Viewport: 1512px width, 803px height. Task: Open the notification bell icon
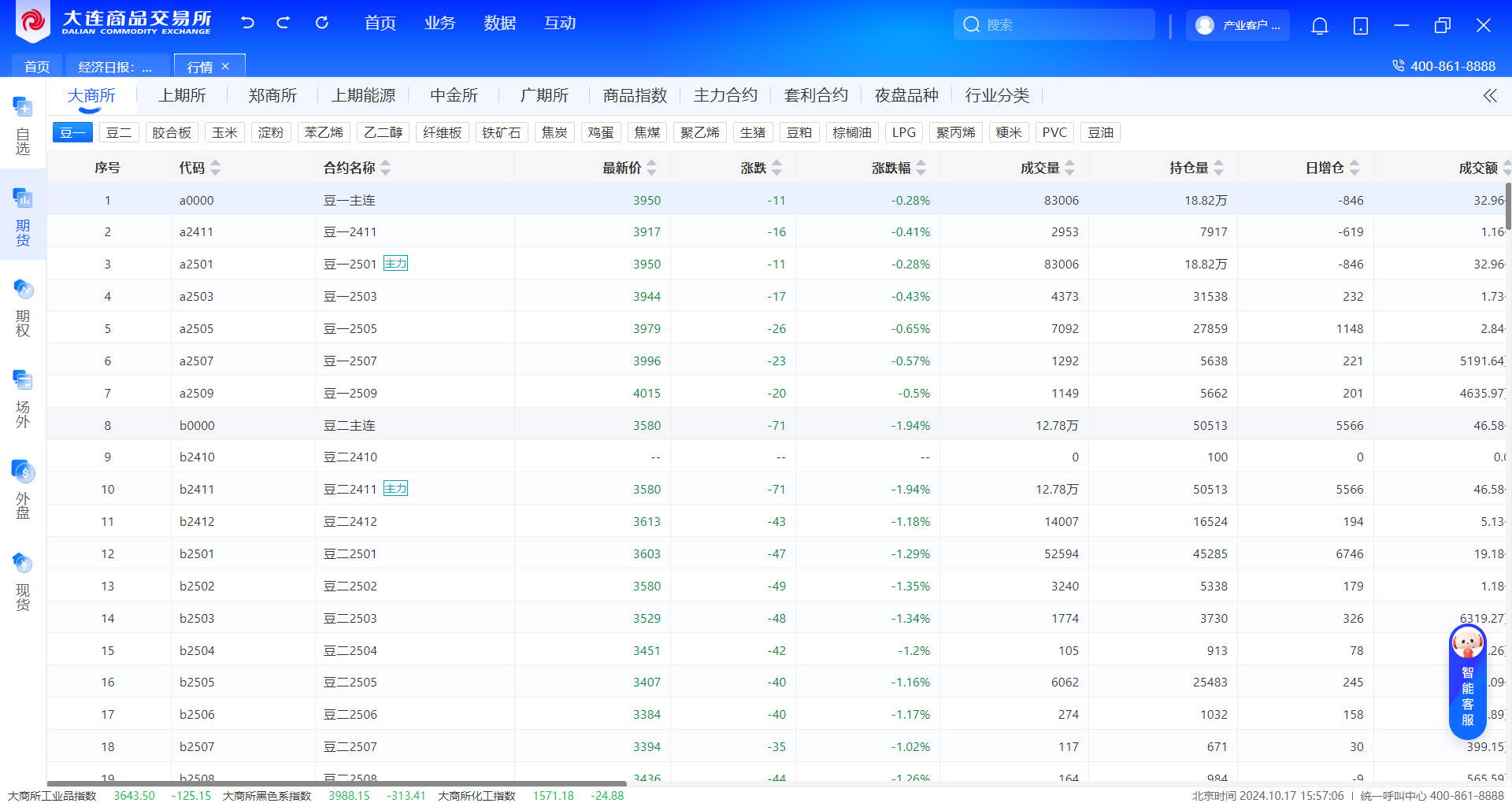tap(1319, 25)
